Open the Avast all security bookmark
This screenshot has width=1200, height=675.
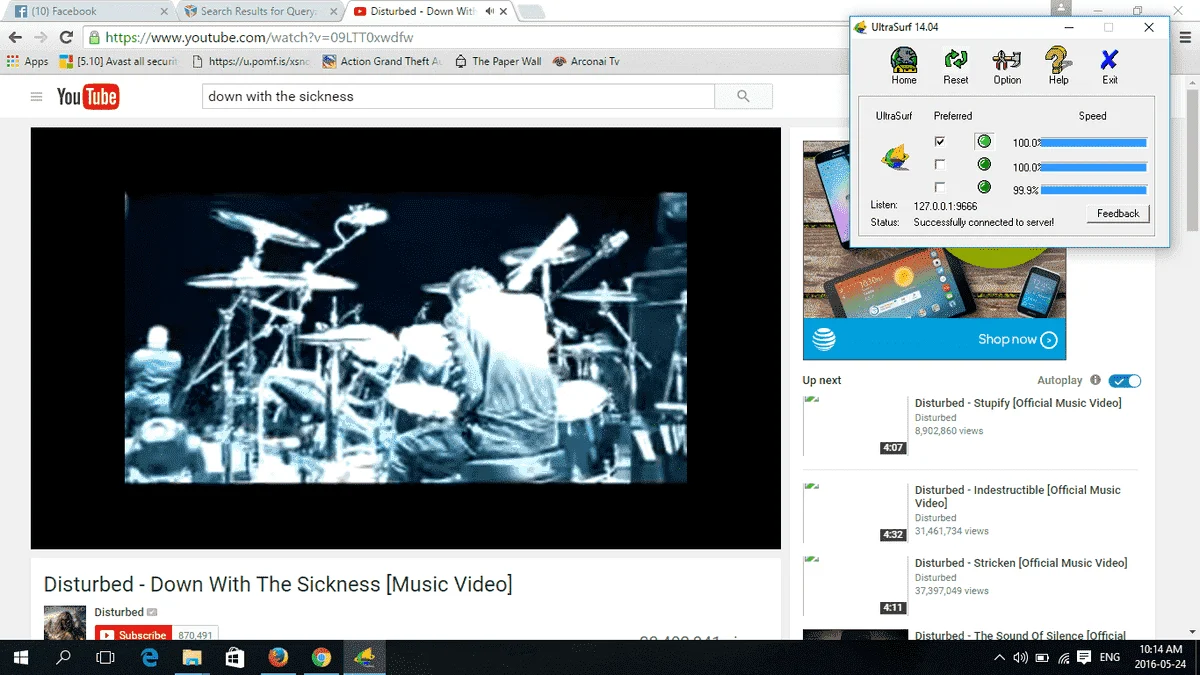118,61
